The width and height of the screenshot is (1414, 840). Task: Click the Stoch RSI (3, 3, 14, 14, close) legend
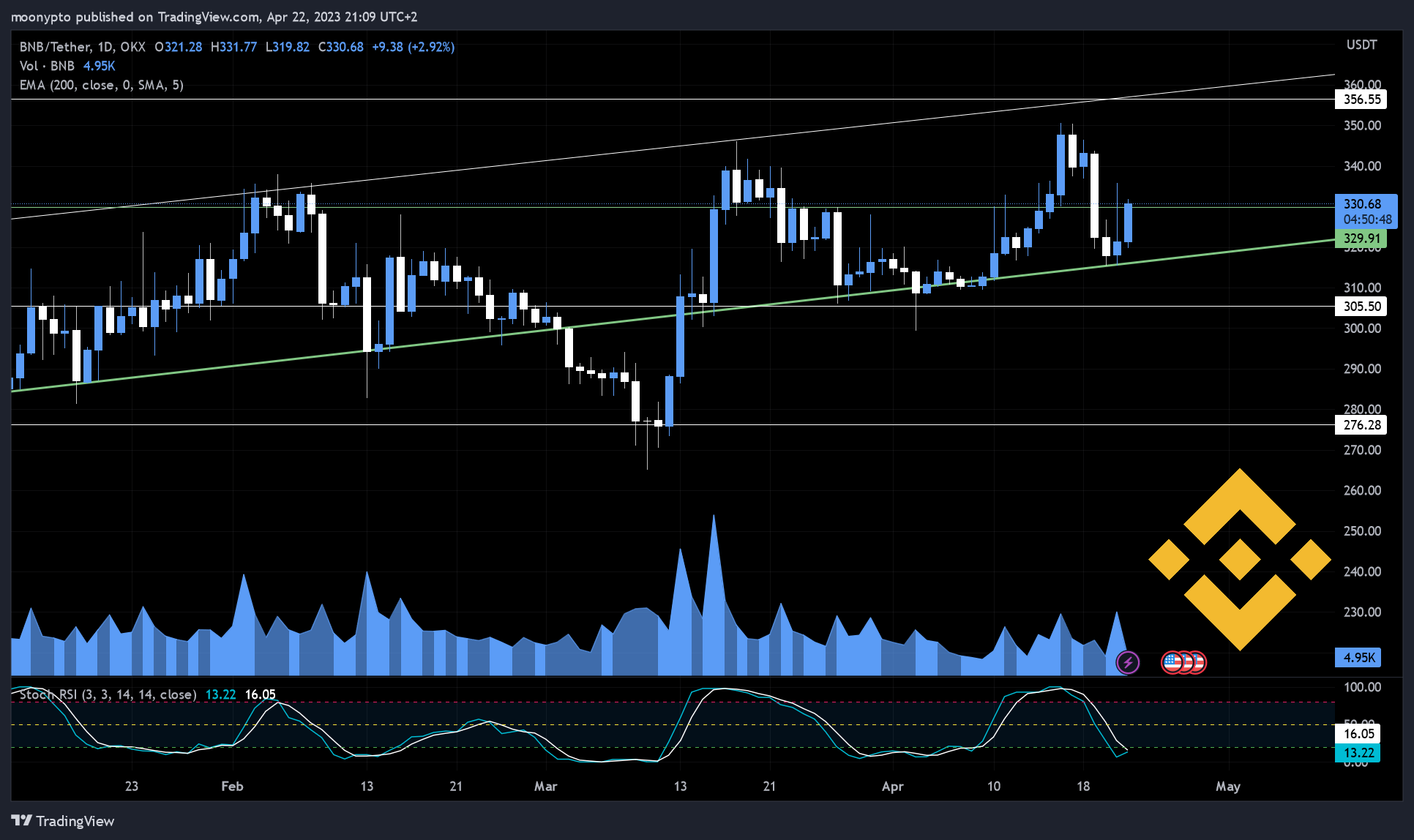click(x=108, y=694)
